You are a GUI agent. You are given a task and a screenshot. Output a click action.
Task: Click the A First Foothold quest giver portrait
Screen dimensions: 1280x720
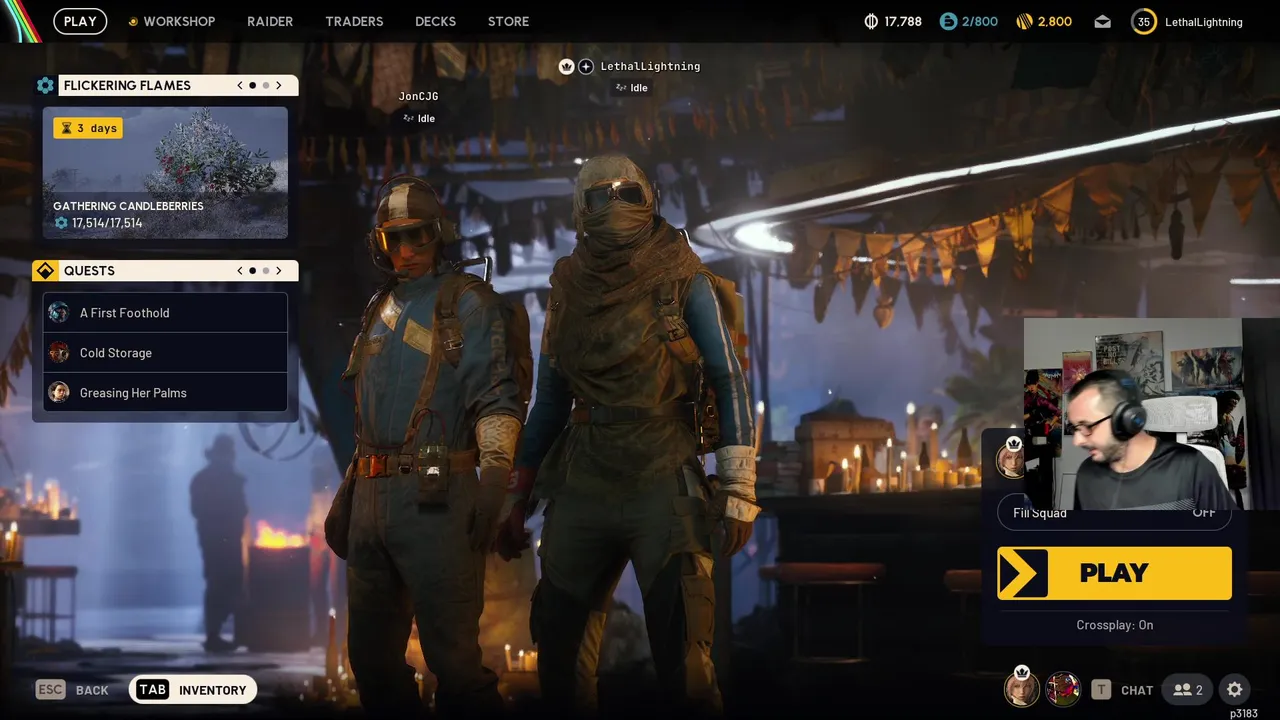(x=59, y=313)
